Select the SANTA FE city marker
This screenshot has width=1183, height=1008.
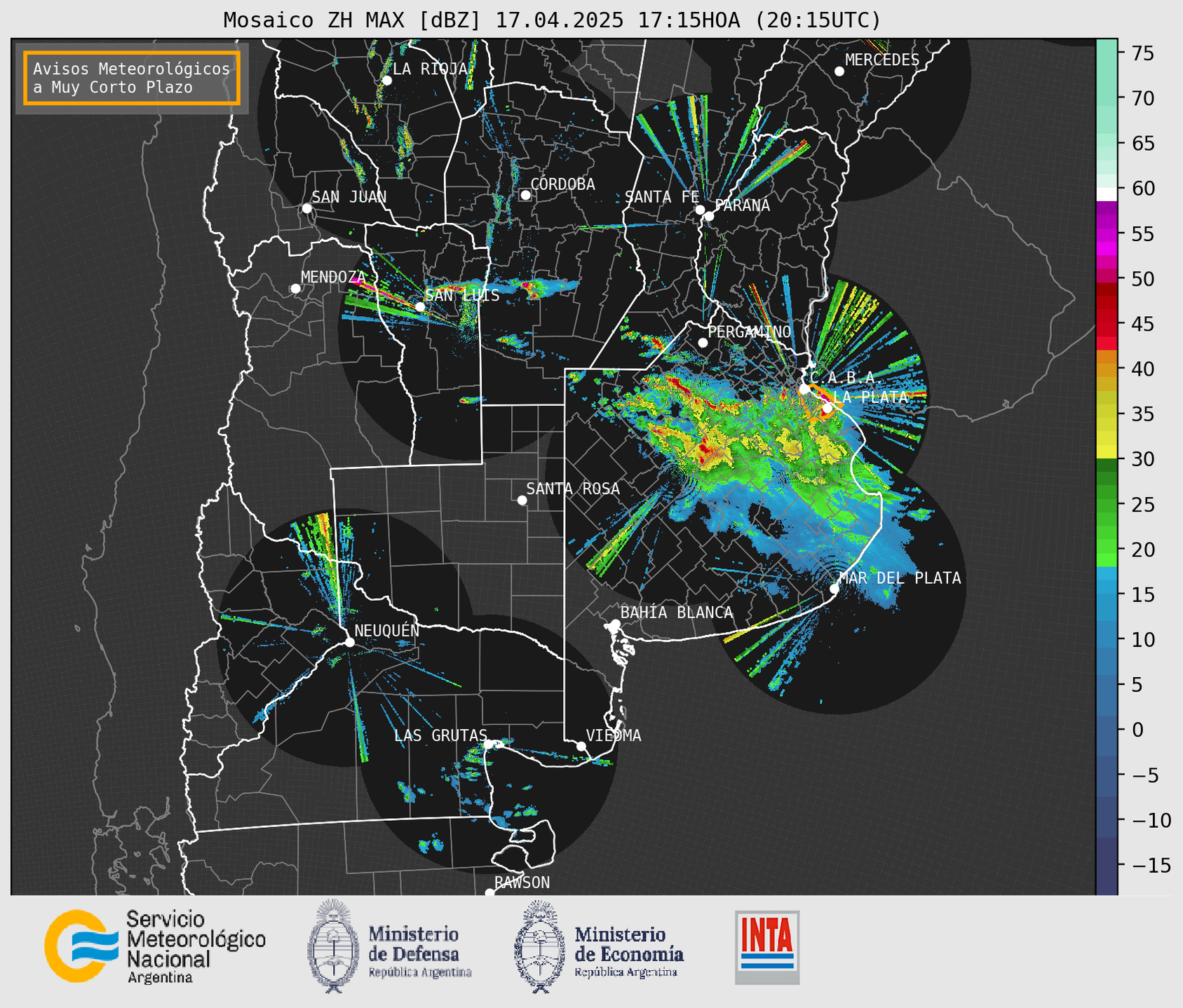700,210
